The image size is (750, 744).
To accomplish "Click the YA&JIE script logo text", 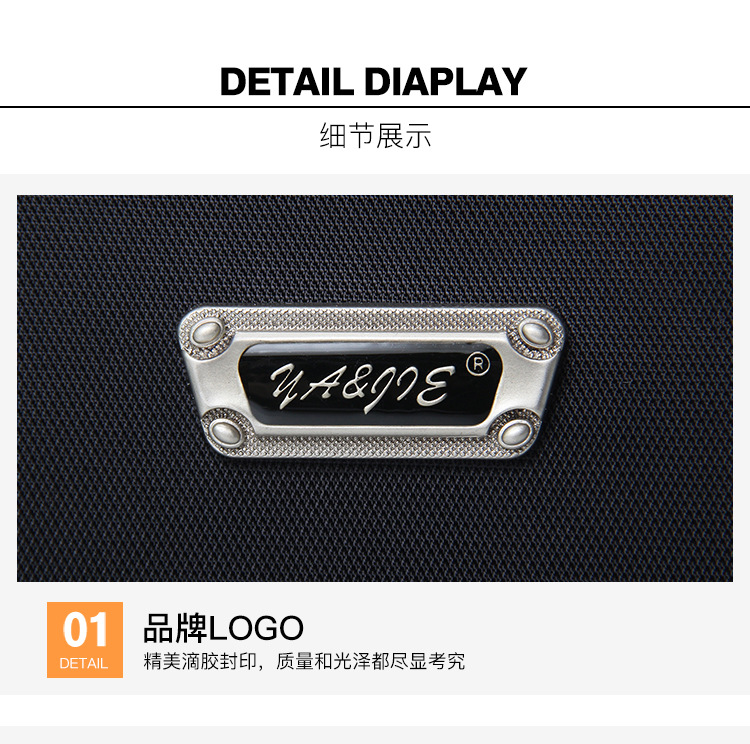I will pyautogui.click(x=362, y=387).
